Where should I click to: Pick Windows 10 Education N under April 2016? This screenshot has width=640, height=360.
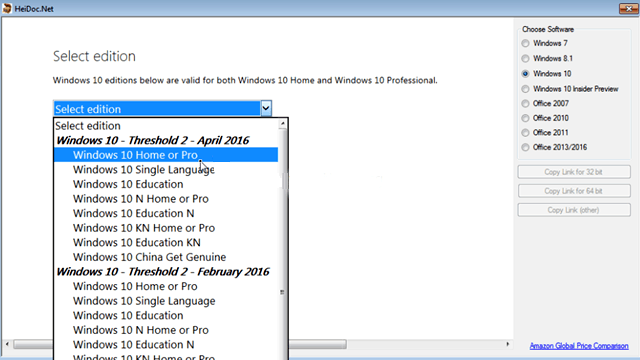(166, 213)
